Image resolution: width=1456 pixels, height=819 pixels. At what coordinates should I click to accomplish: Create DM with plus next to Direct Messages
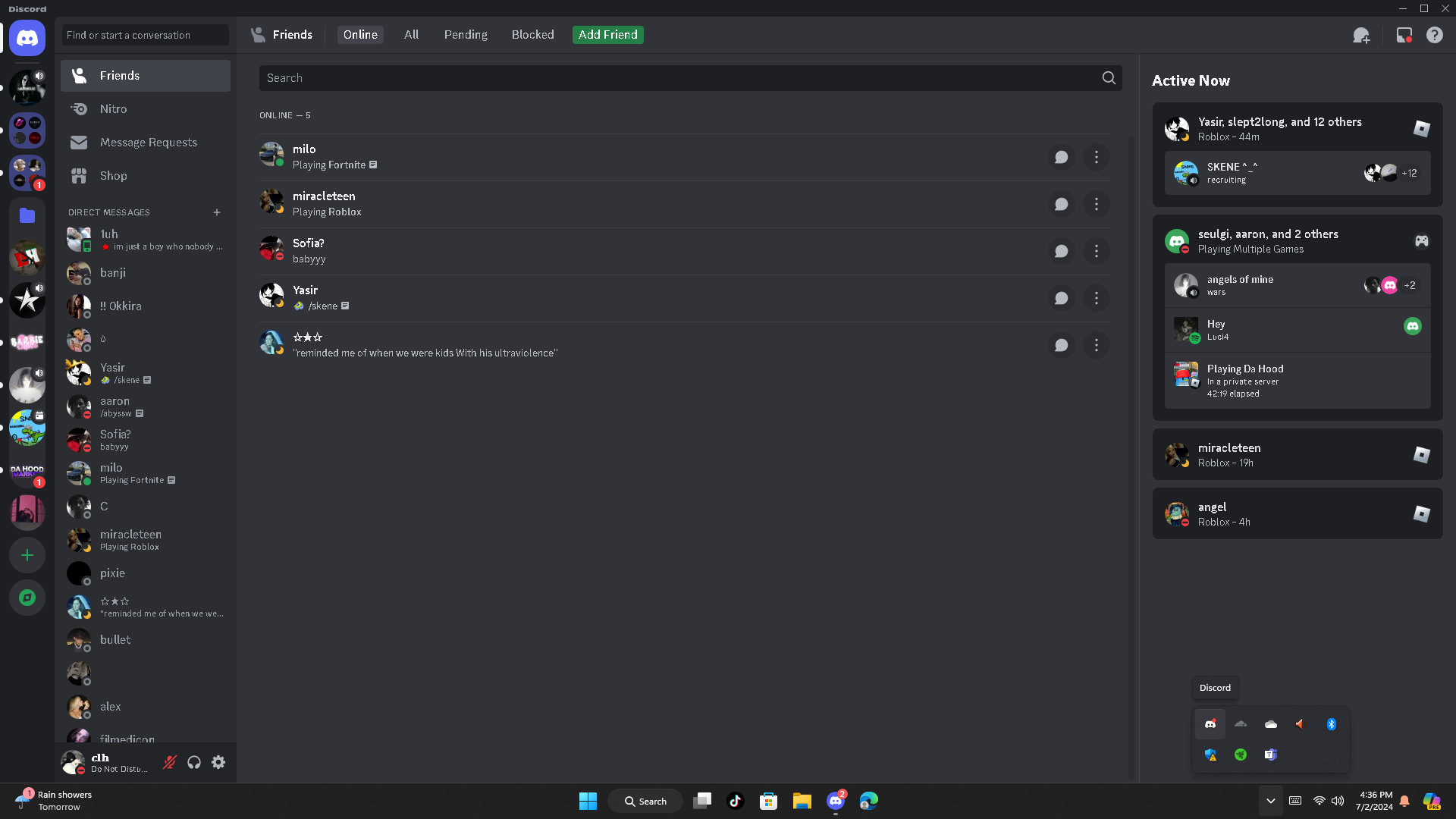pos(217,212)
